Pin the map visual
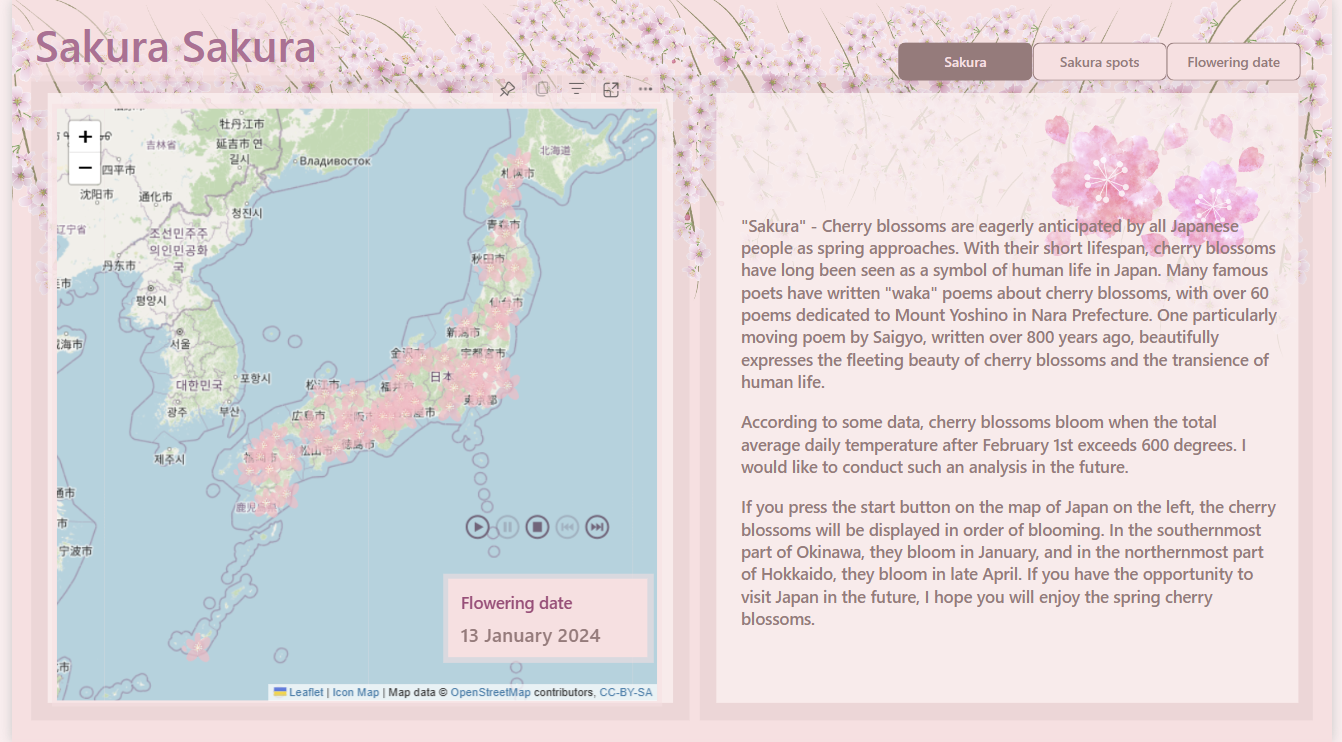The image size is (1342, 742). (507, 89)
